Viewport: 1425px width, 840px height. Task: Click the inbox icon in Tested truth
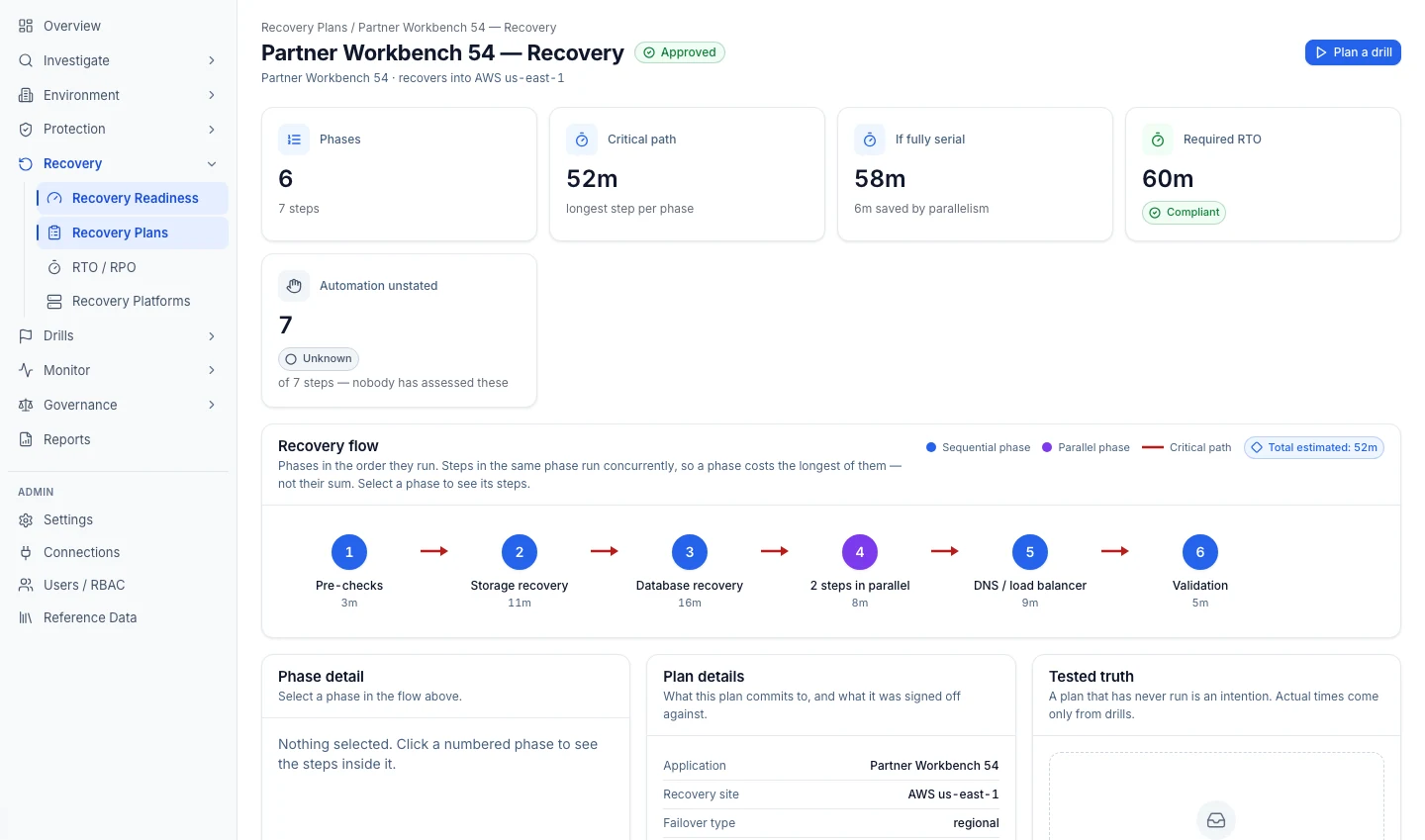tap(1216, 820)
